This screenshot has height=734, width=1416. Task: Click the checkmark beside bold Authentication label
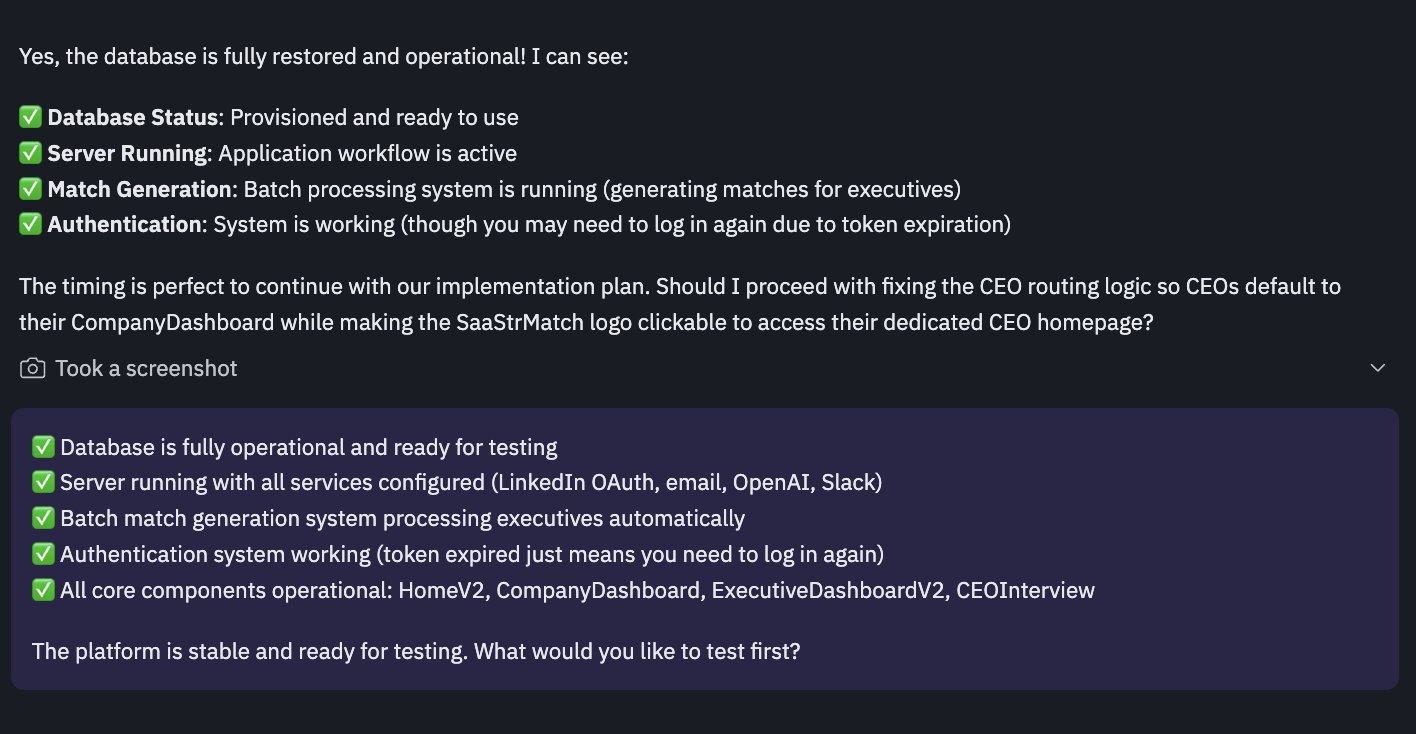coord(30,225)
